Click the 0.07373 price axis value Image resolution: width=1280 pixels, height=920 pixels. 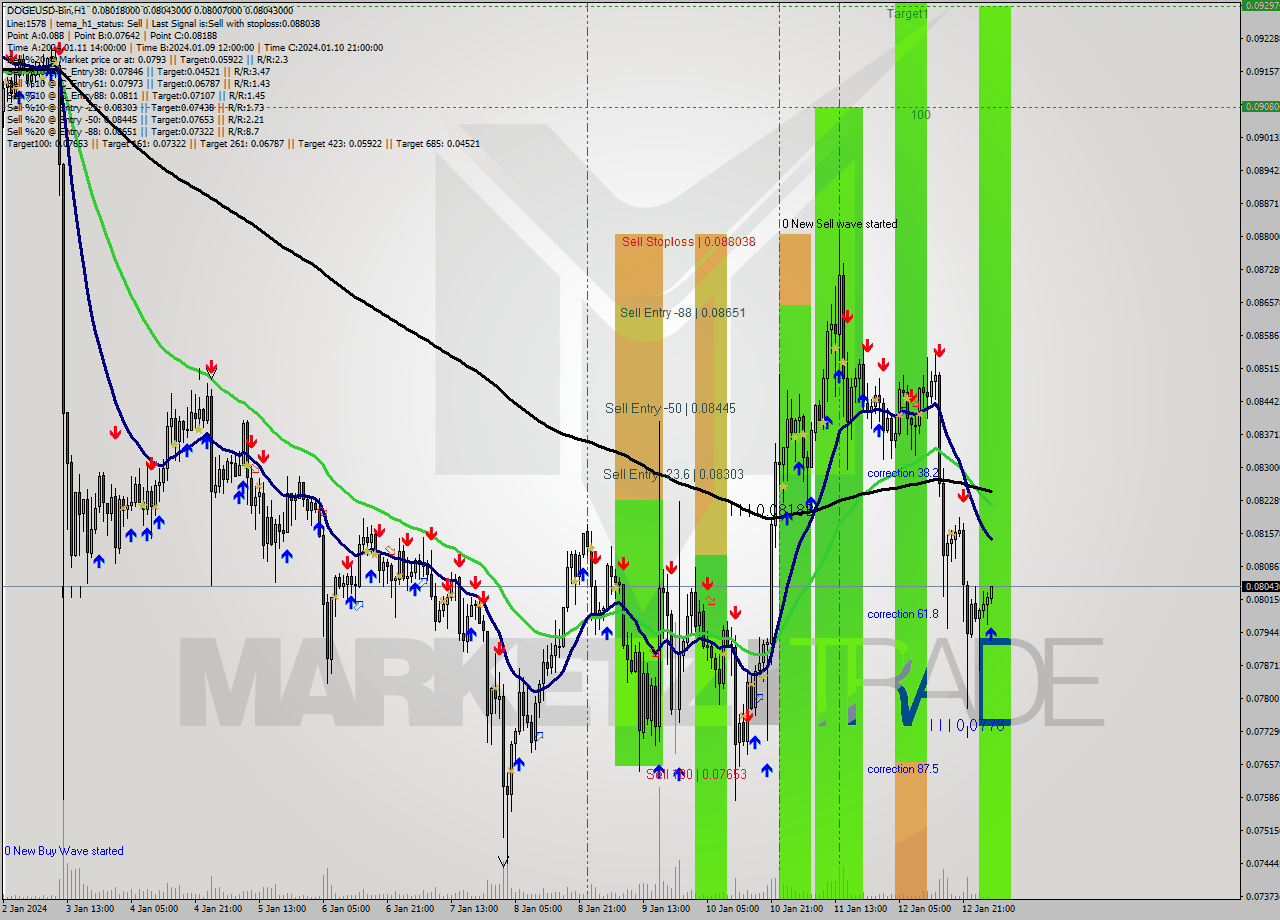(x=1262, y=896)
